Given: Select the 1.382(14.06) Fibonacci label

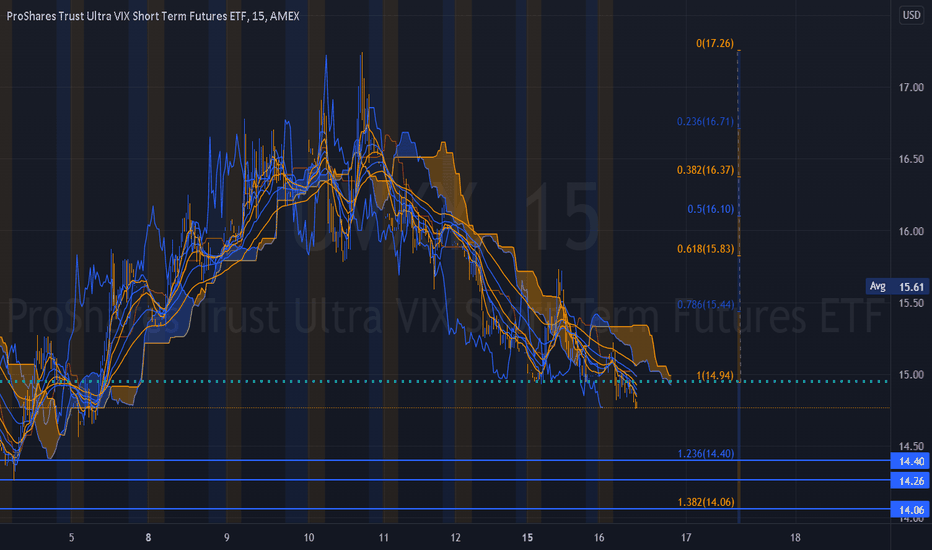Looking at the screenshot, I should 705,502.
